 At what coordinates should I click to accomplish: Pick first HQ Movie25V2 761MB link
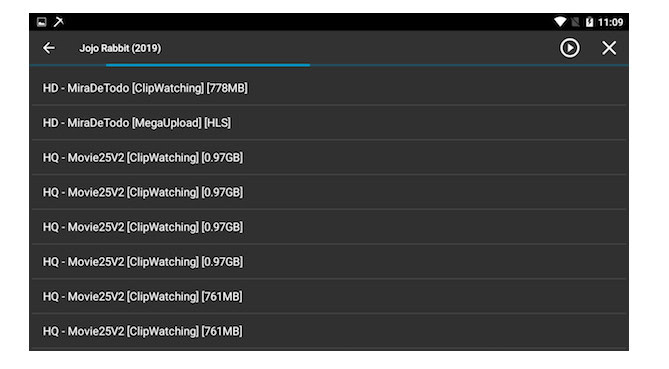point(329,296)
